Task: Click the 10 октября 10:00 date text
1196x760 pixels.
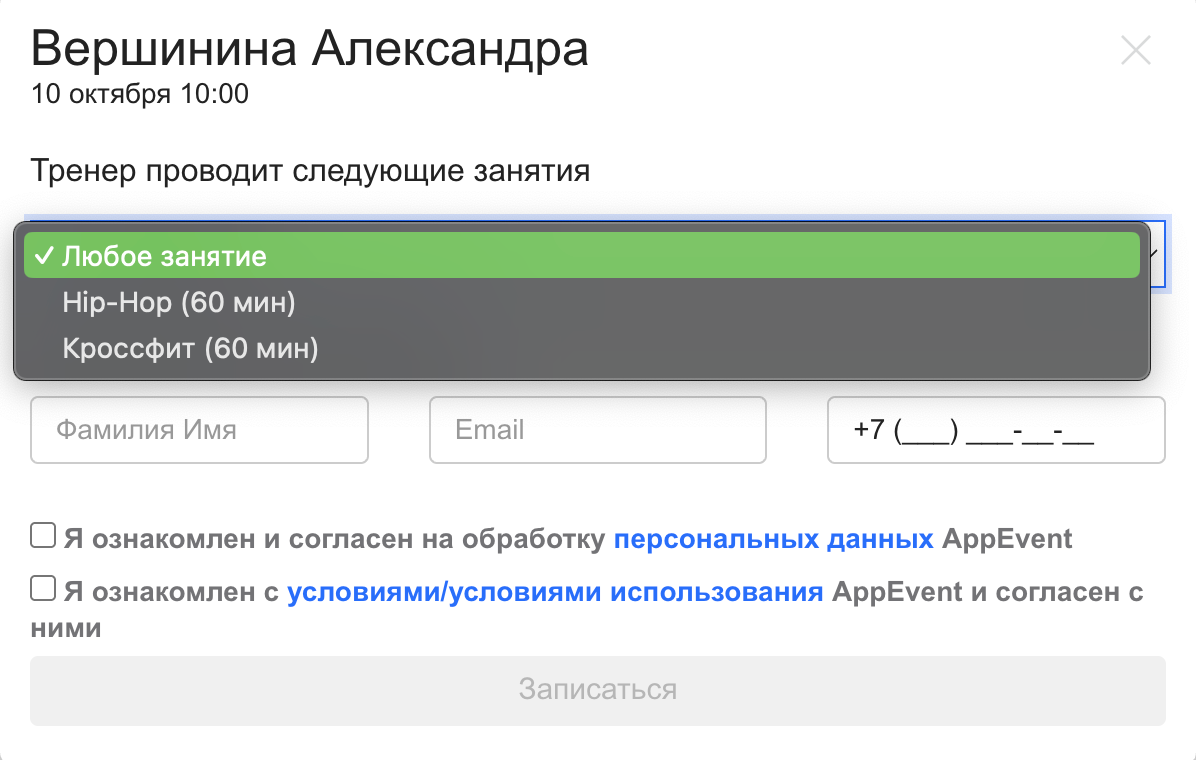Action: pos(140,95)
